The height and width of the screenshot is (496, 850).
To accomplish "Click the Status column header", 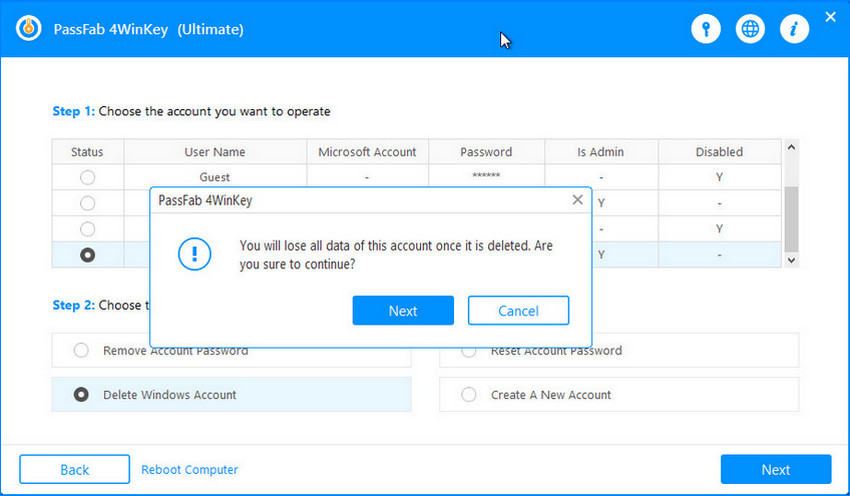I will click(87, 152).
